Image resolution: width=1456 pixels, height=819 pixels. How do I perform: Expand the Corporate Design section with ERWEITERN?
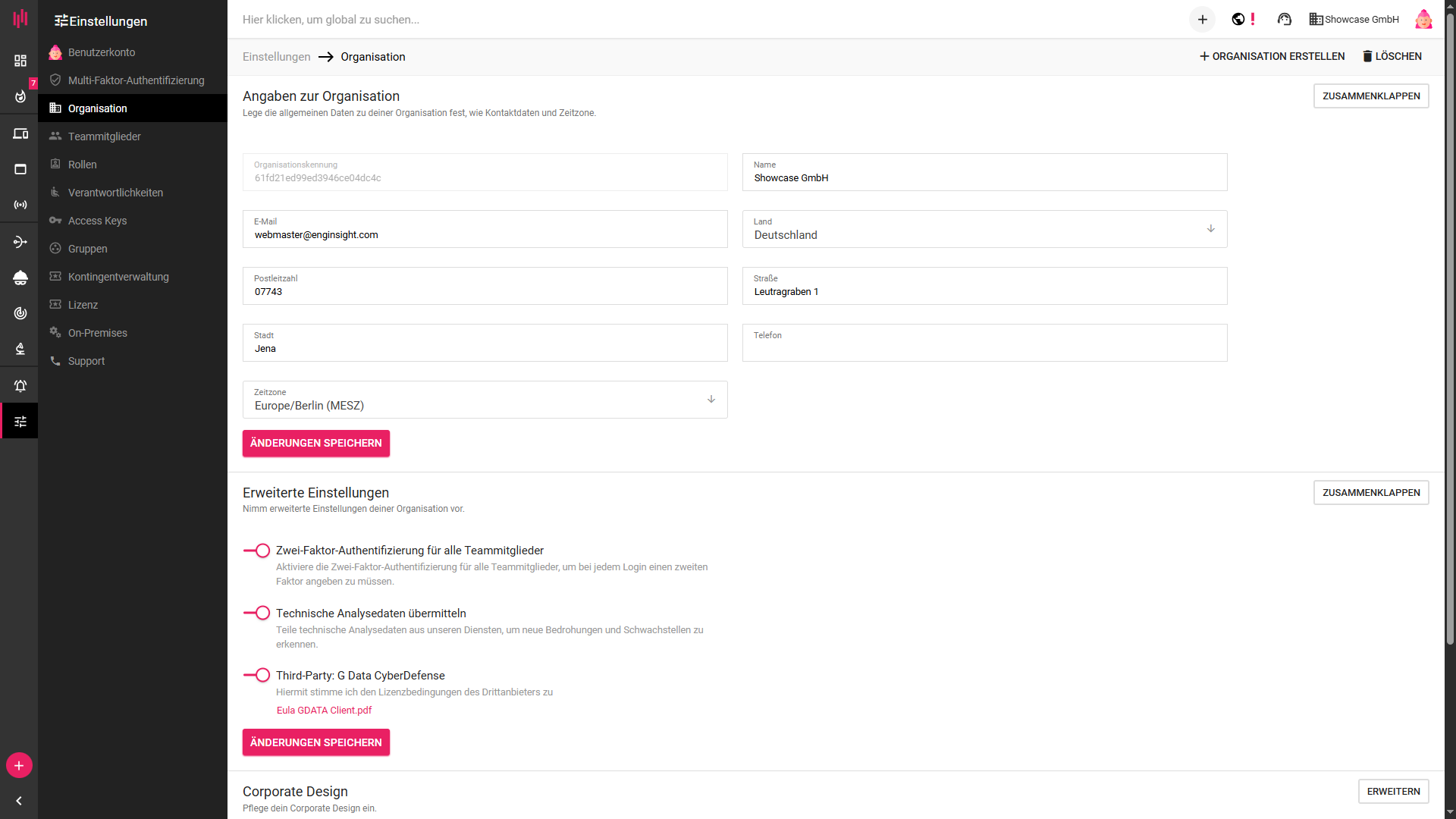[x=1393, y=791]
